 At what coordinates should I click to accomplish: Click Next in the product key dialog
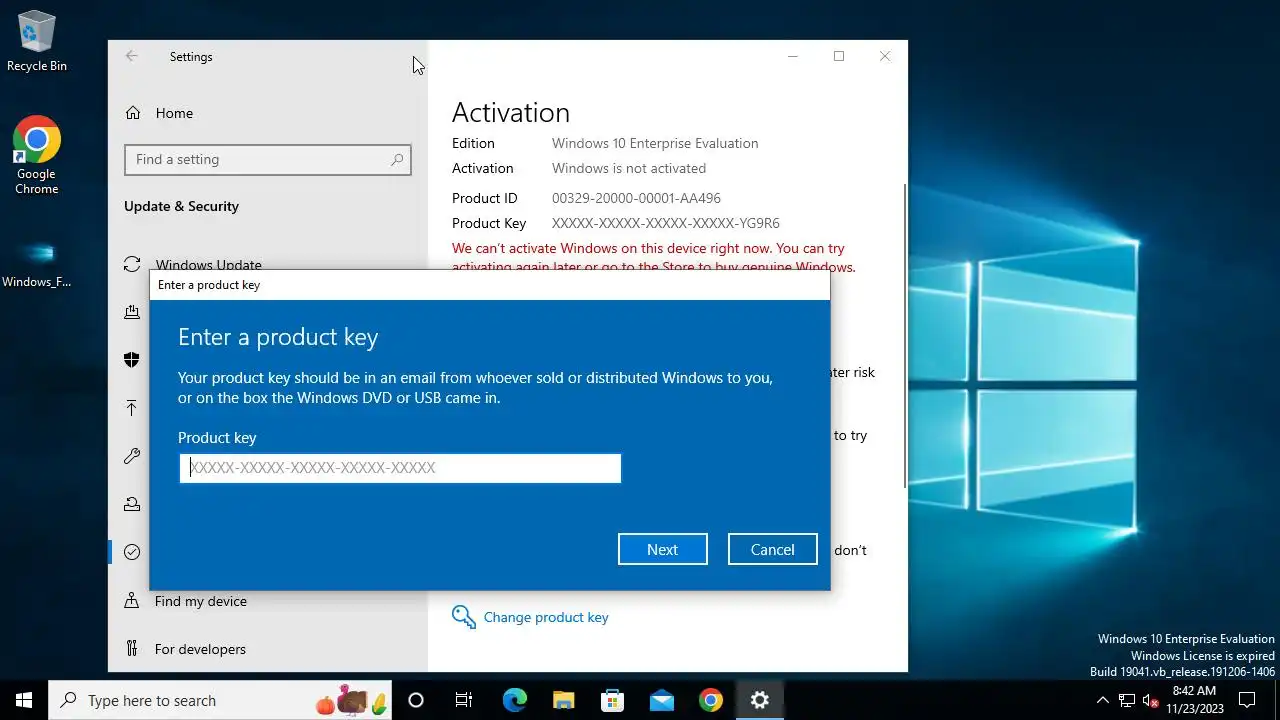pos(663,549)
